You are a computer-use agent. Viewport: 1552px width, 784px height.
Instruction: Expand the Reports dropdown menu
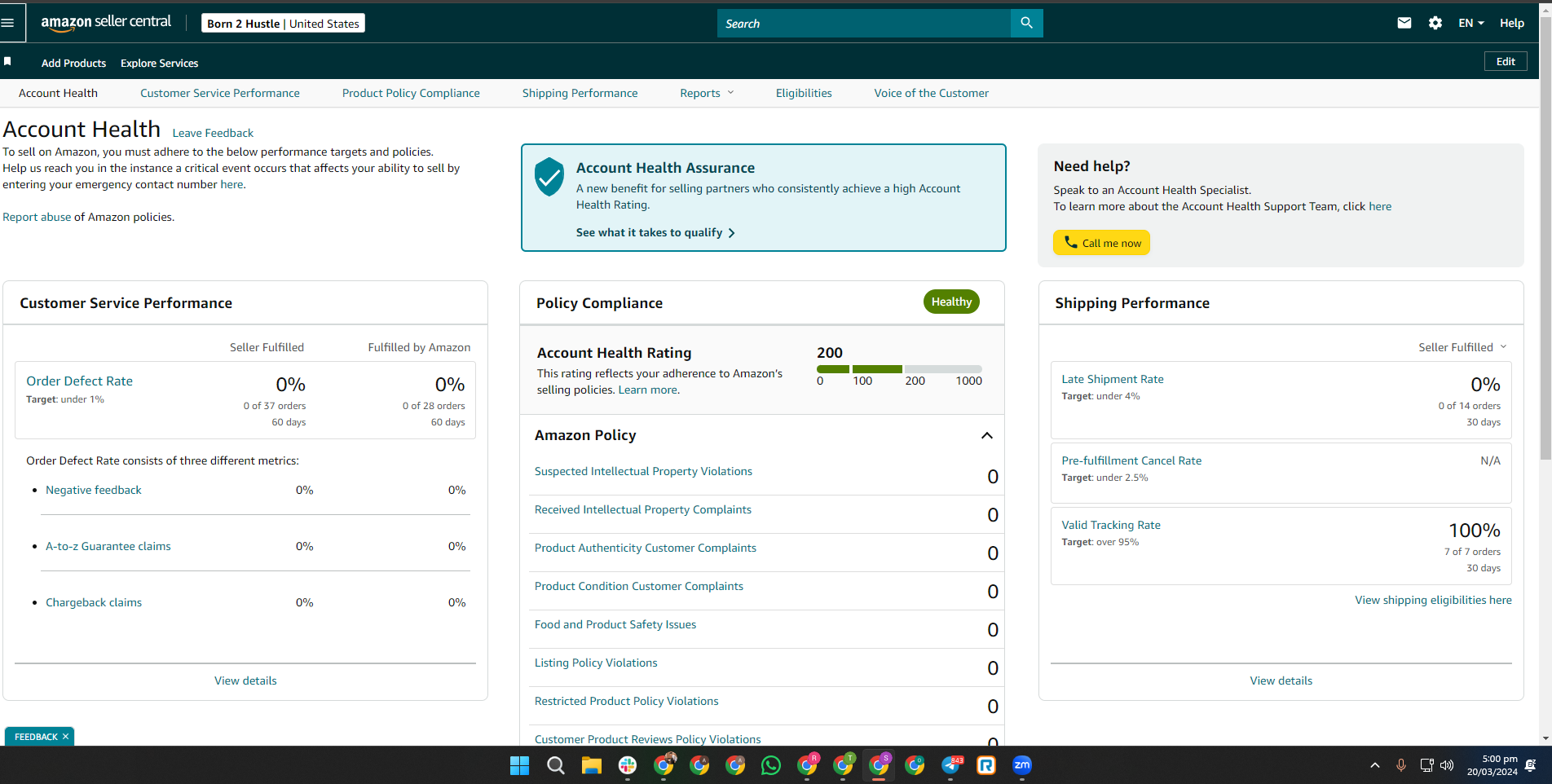pos(707,93)
